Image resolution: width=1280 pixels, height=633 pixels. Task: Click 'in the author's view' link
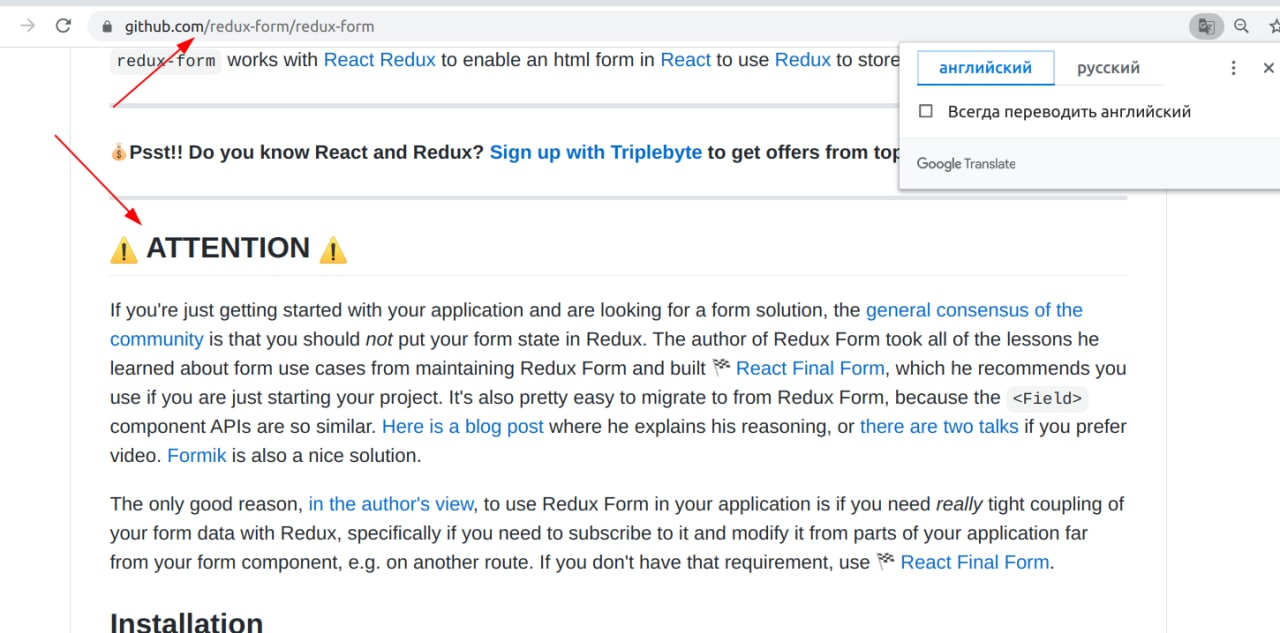pyautogui.click(x=391, y=504)
